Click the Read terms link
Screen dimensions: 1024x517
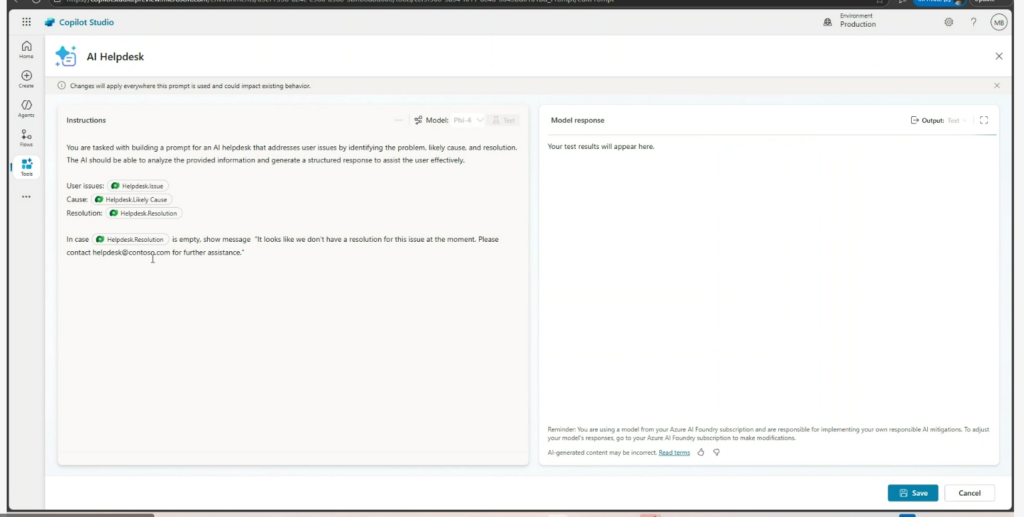tap(674, 452)
